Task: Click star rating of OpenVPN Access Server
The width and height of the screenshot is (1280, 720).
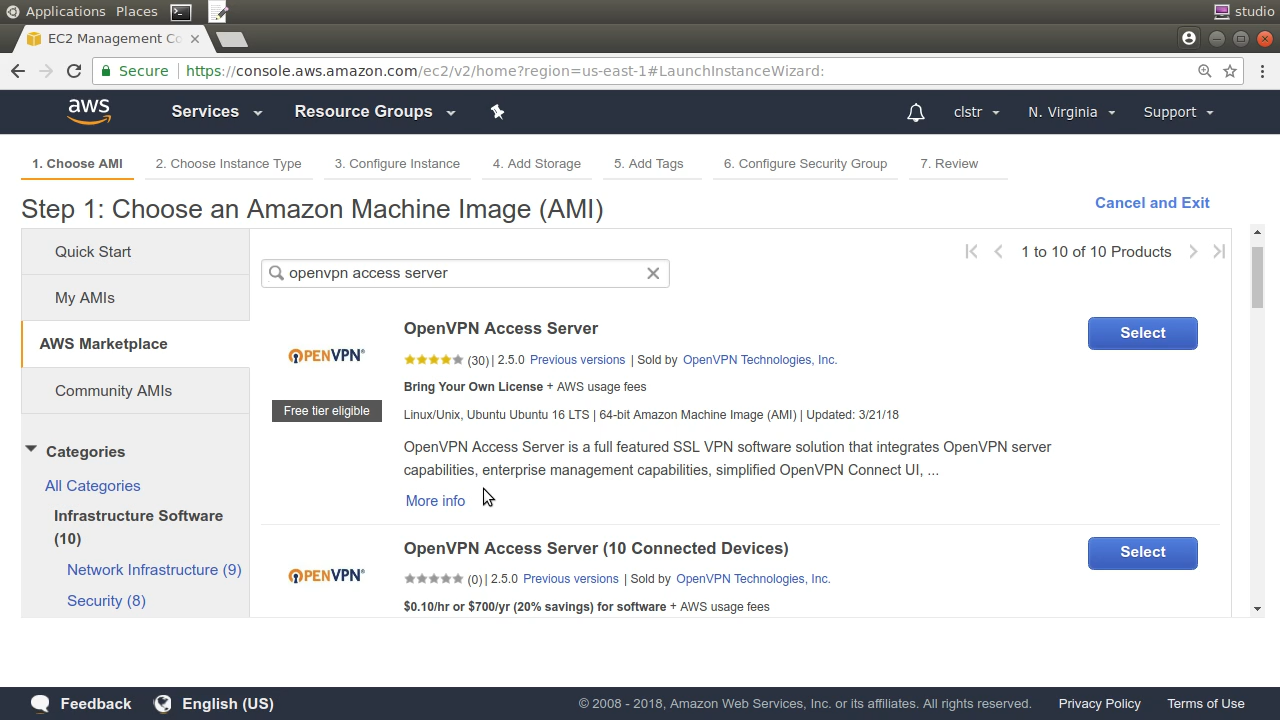Action: click(434, 360)
